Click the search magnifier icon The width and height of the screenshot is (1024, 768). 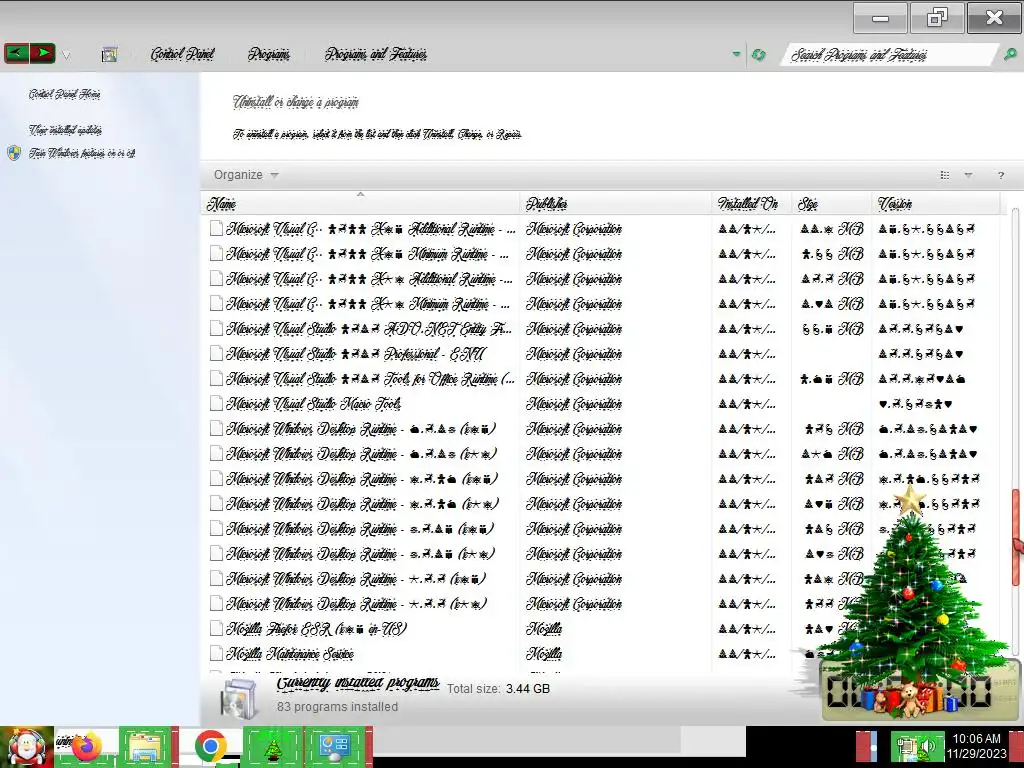click(x=1010, y=54)
